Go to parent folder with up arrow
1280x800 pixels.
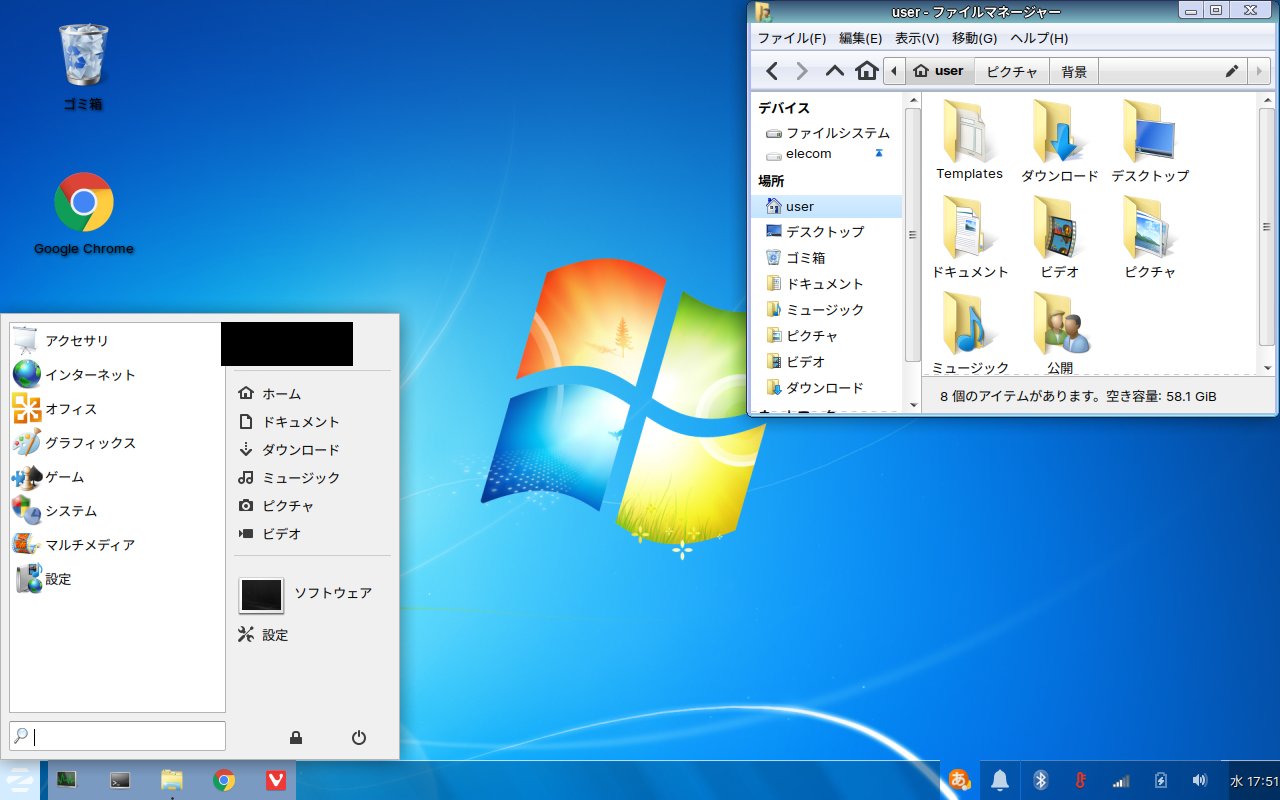click(835, 71)
